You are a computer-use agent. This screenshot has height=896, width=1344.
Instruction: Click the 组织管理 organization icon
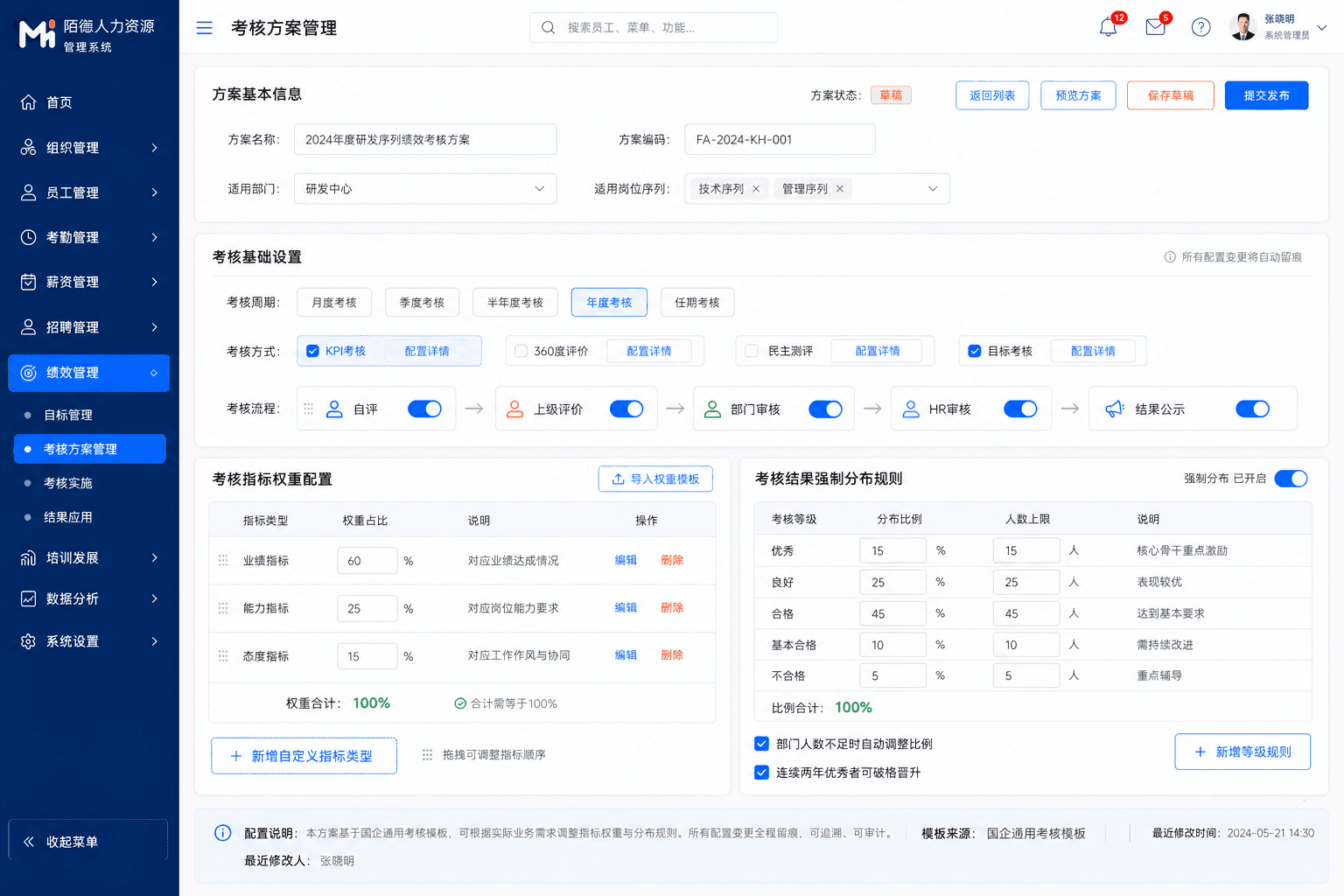pos(28,147)
